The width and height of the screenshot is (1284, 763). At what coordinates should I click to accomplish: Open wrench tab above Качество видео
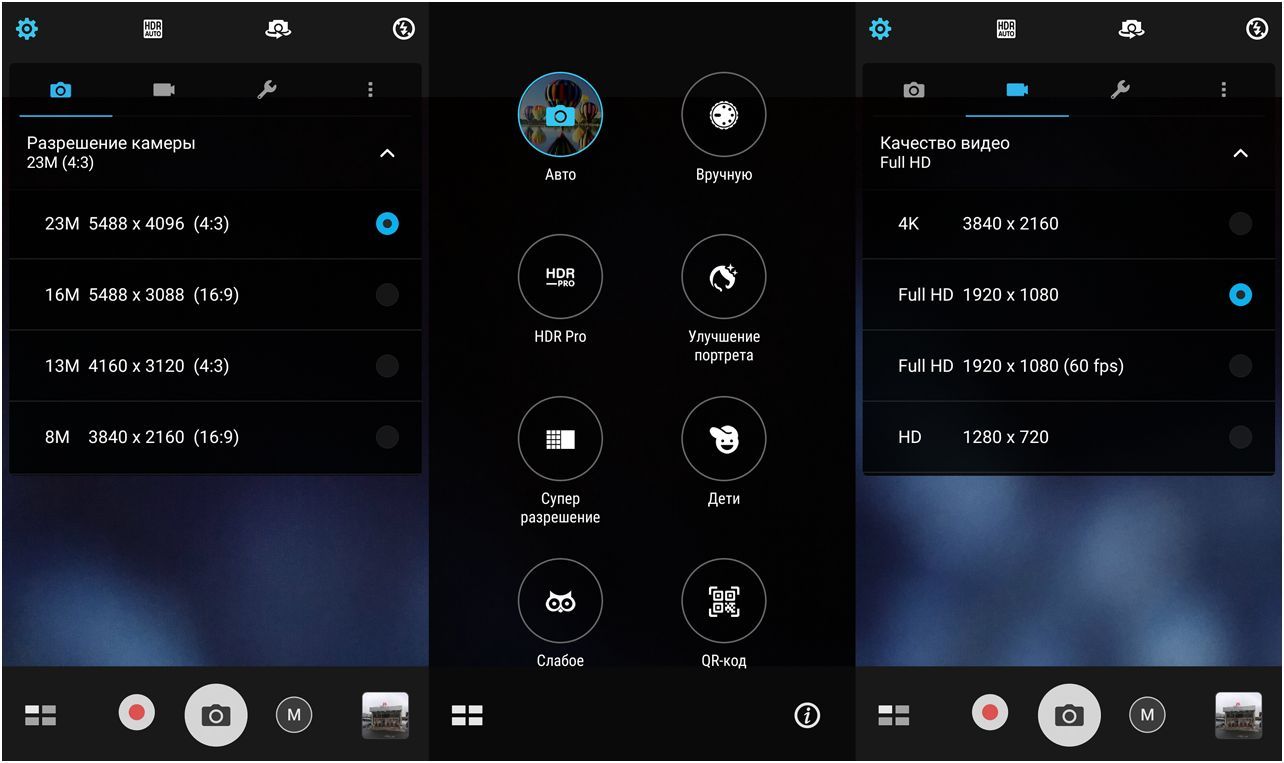click(x=1120, y=90)
